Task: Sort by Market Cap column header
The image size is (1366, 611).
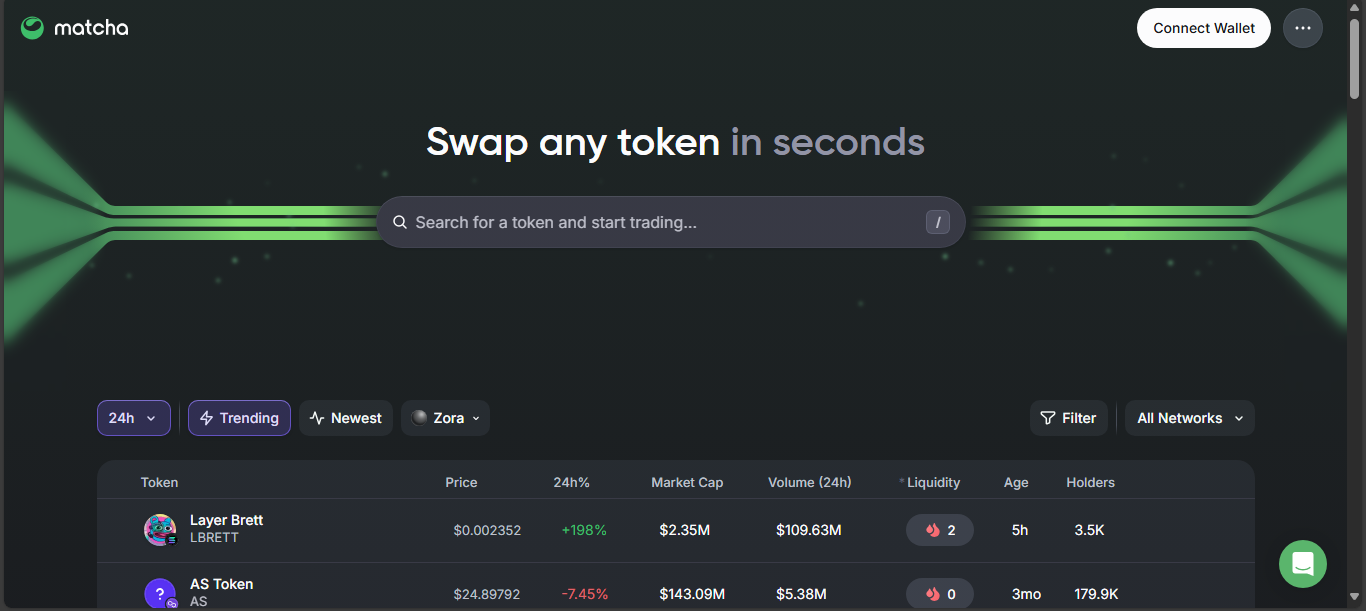Action: tap(686, 482)
